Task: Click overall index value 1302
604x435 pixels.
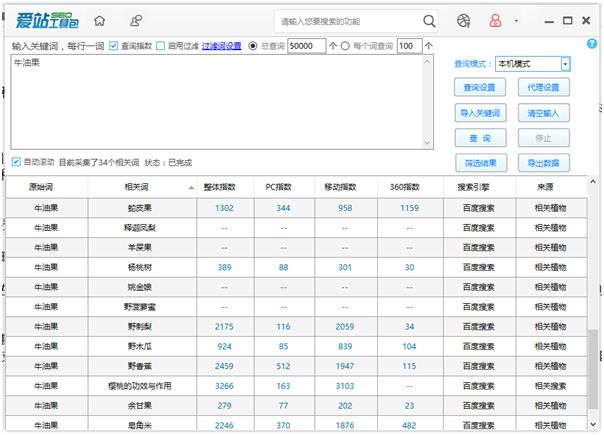Action: pyautogui.click(x=224, y=208)
